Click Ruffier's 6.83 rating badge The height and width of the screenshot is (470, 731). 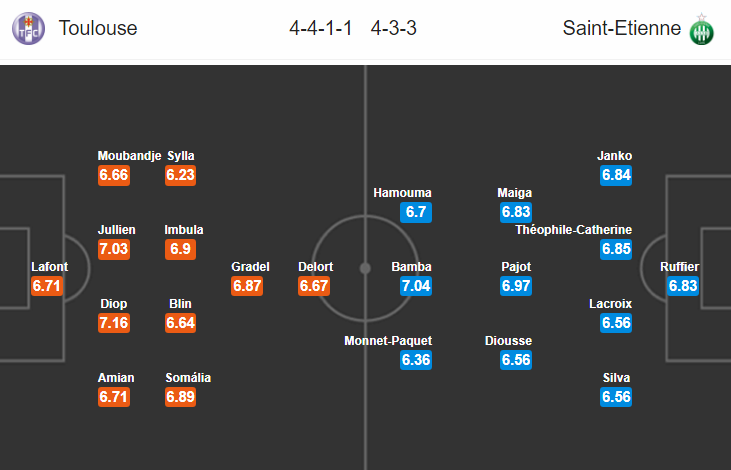pos(683,286)
